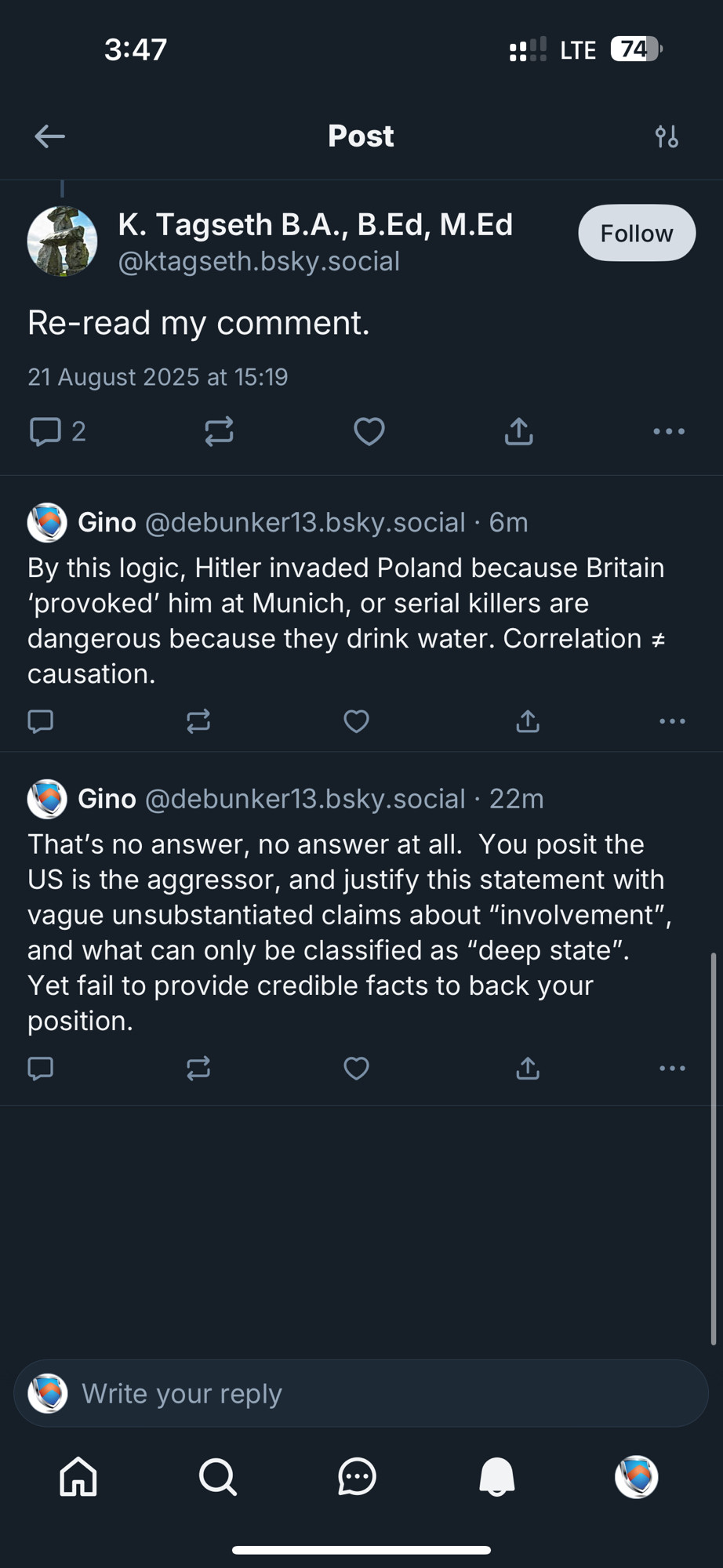723x1568 pixels.
Task: Reply to the 'Re-read my comment' post
Action: point(57,431)
